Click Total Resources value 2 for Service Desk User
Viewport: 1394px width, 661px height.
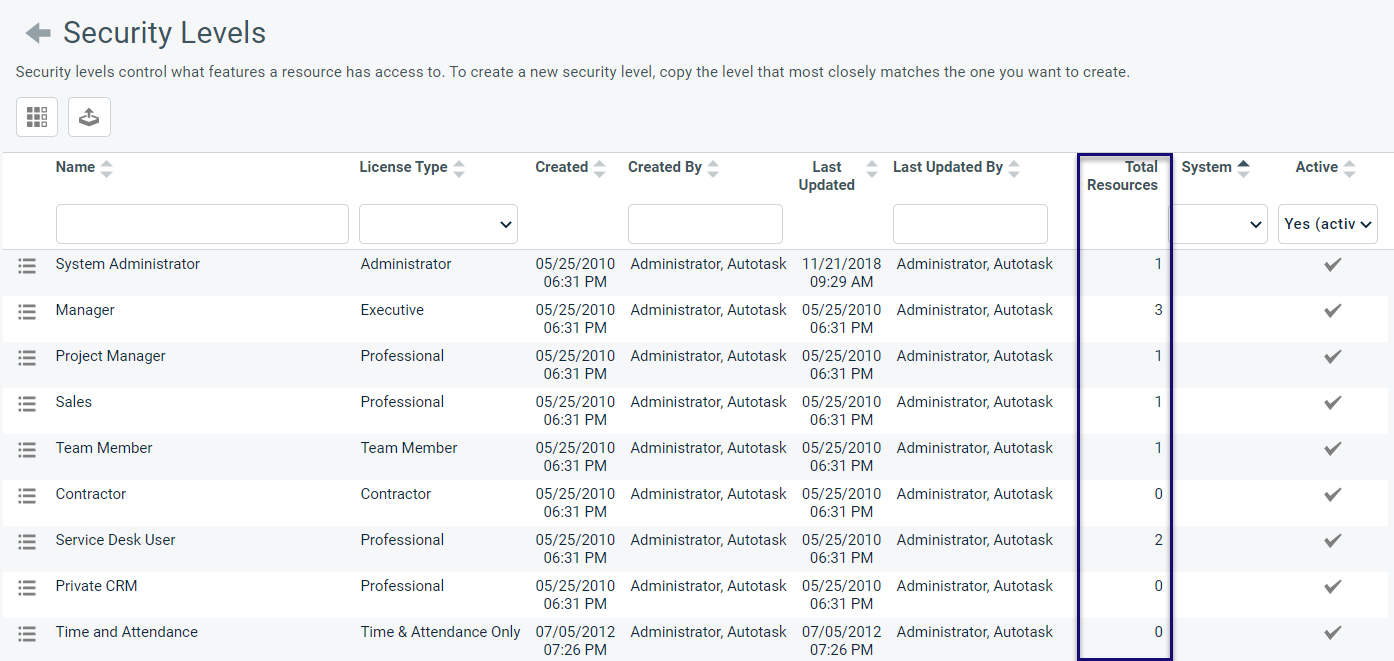pyautogui.click(x=1158, y=540)
